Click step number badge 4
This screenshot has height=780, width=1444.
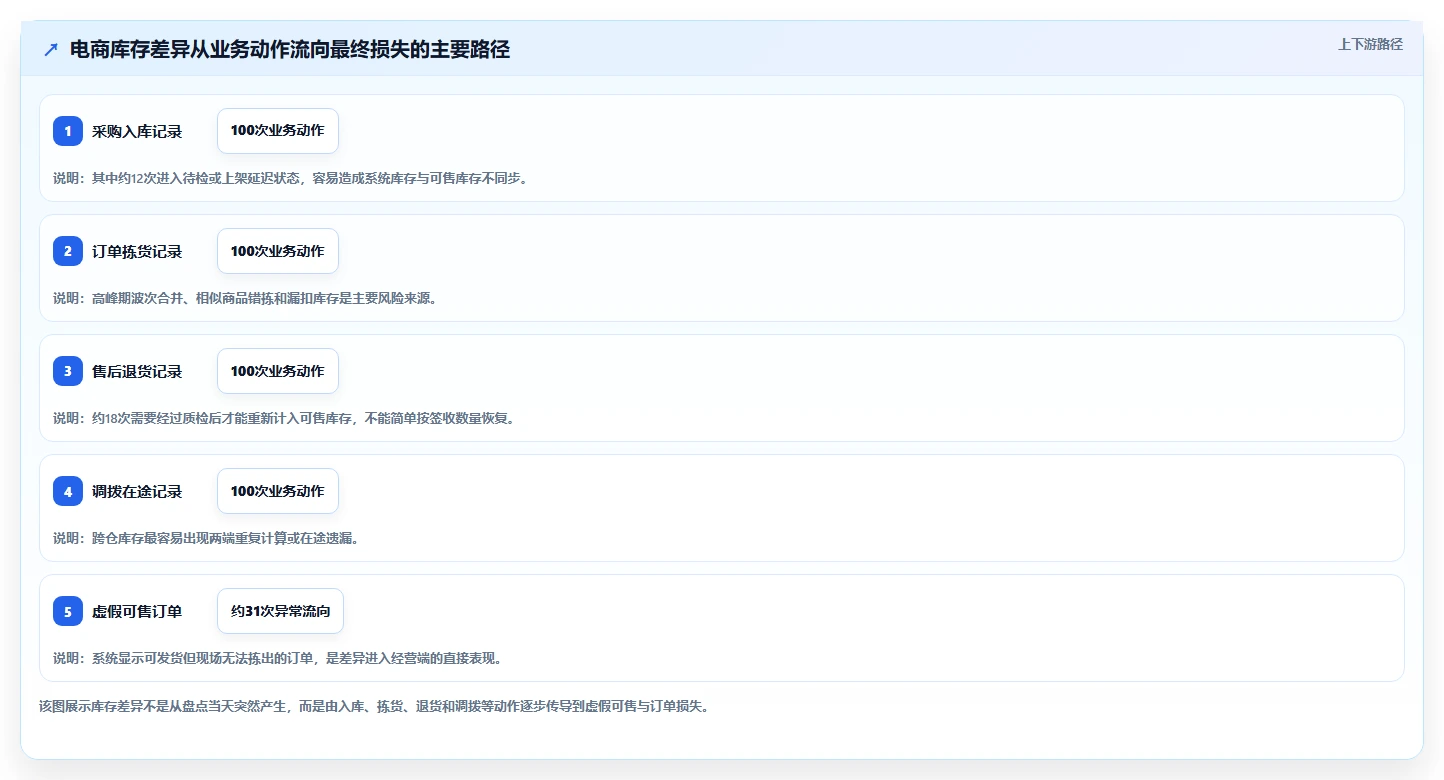pyautogui.click(x=68, y=491)
